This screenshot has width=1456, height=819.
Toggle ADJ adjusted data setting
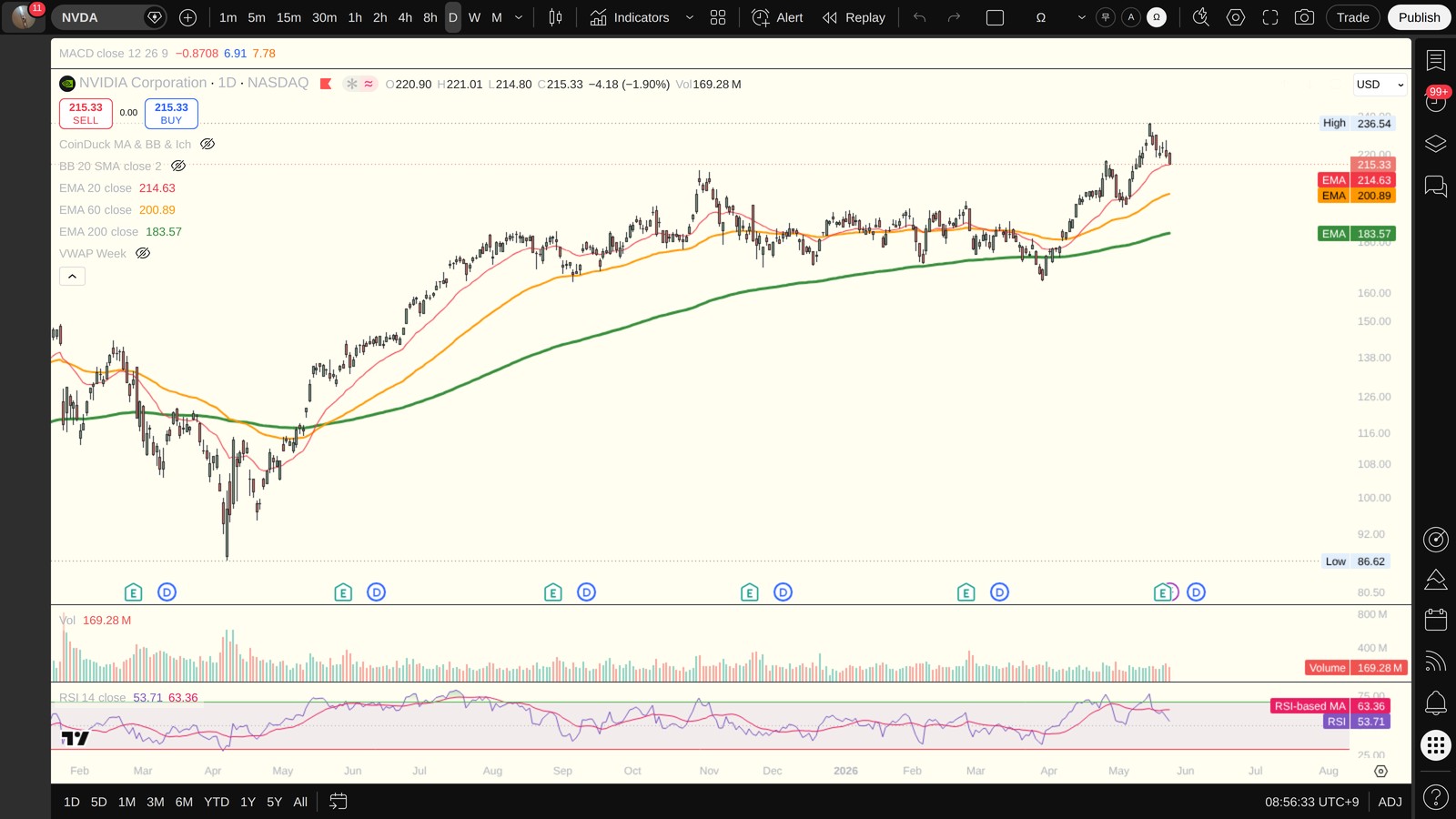pos(1390,802)
